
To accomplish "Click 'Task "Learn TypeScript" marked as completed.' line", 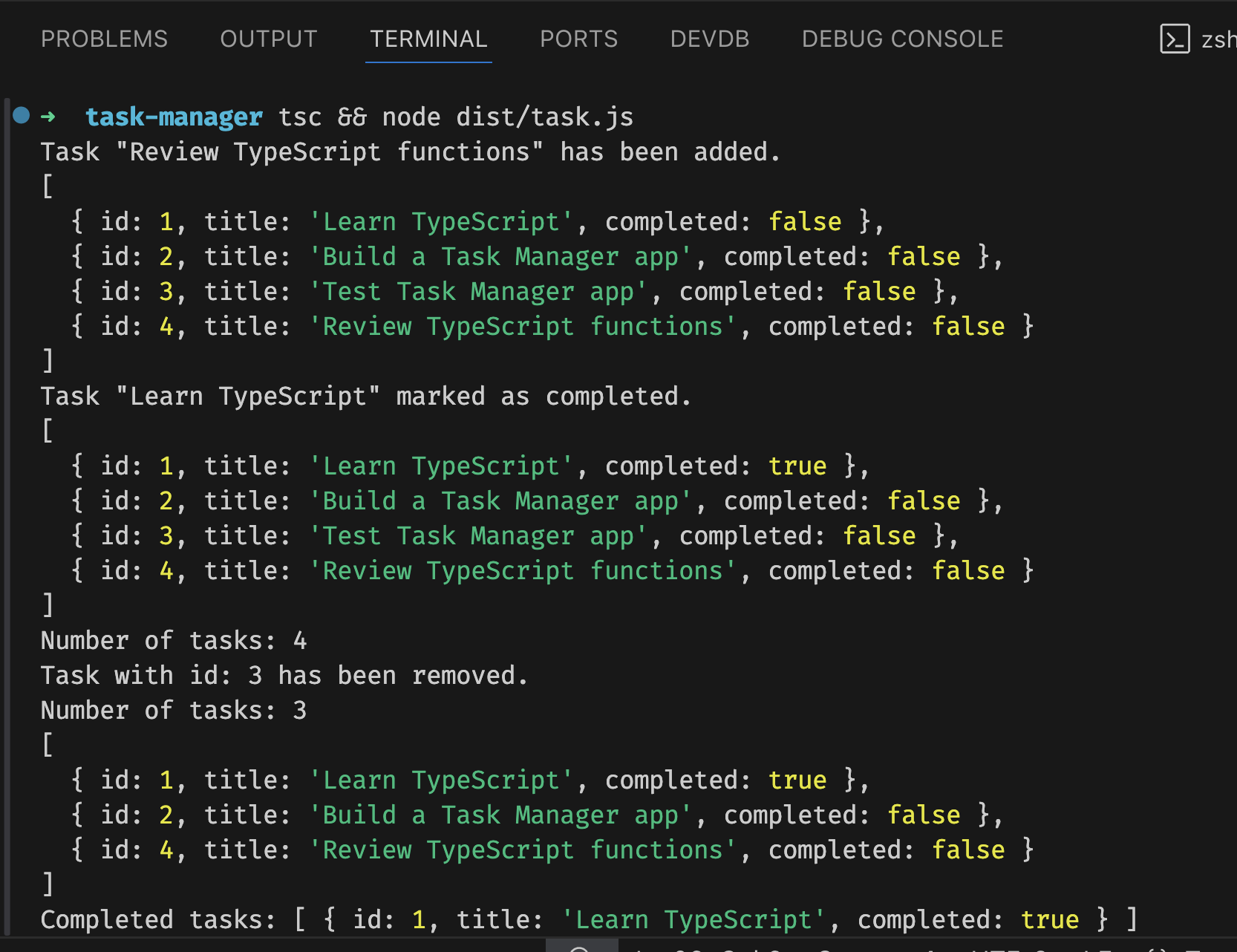I will coord(366,397).
